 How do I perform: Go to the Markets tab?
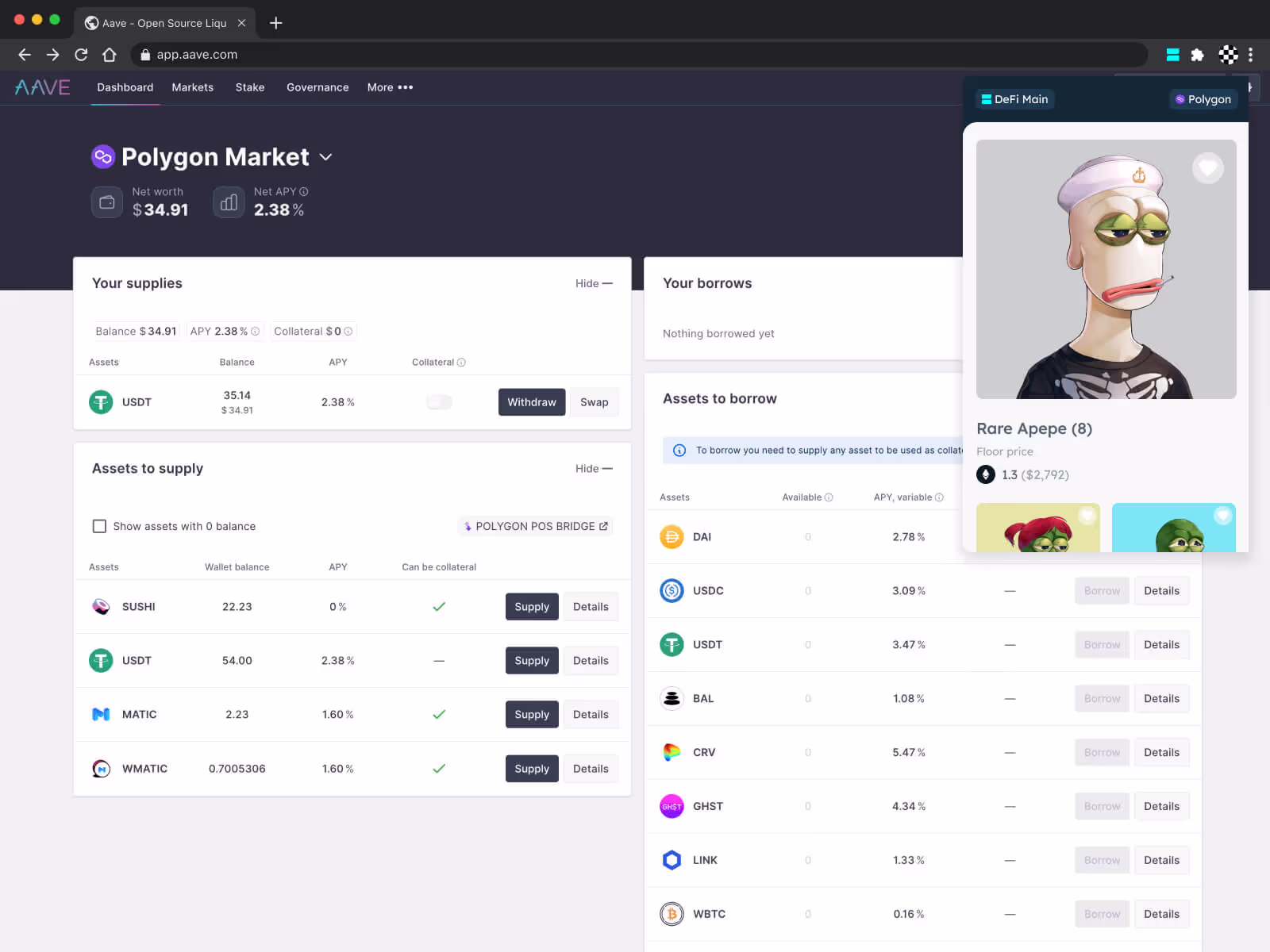[x=193, y=87]
